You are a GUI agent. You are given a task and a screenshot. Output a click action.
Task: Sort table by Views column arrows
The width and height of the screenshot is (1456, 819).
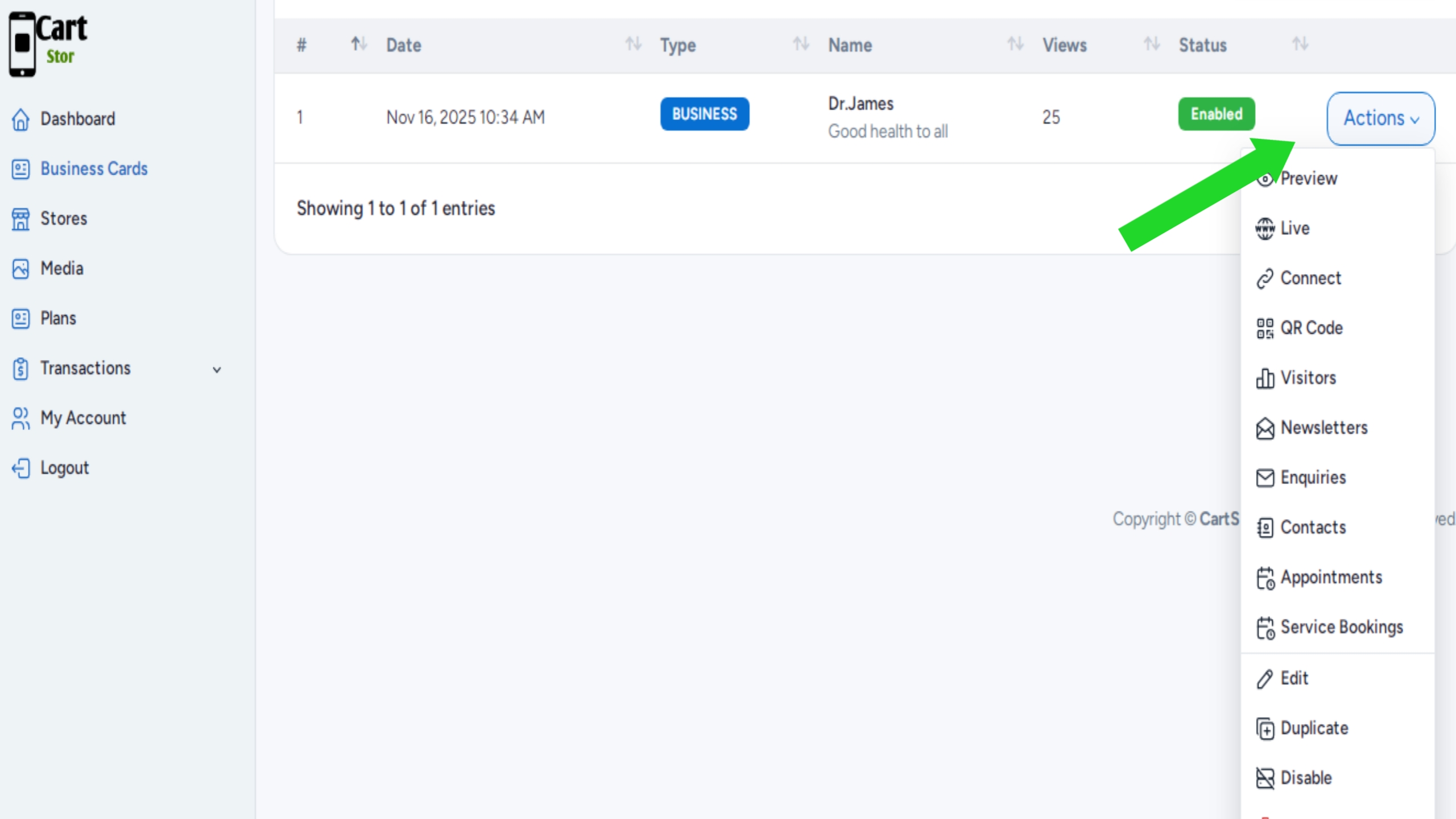(1152, 44)
